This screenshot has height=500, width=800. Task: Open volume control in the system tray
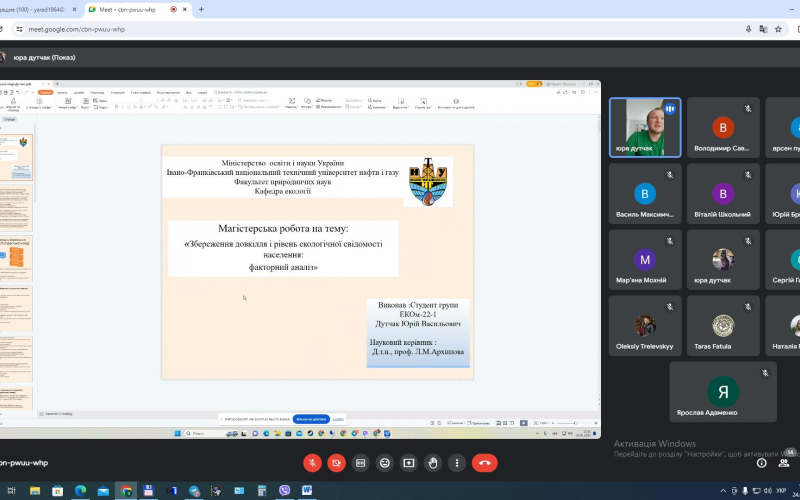coord(767,491)
